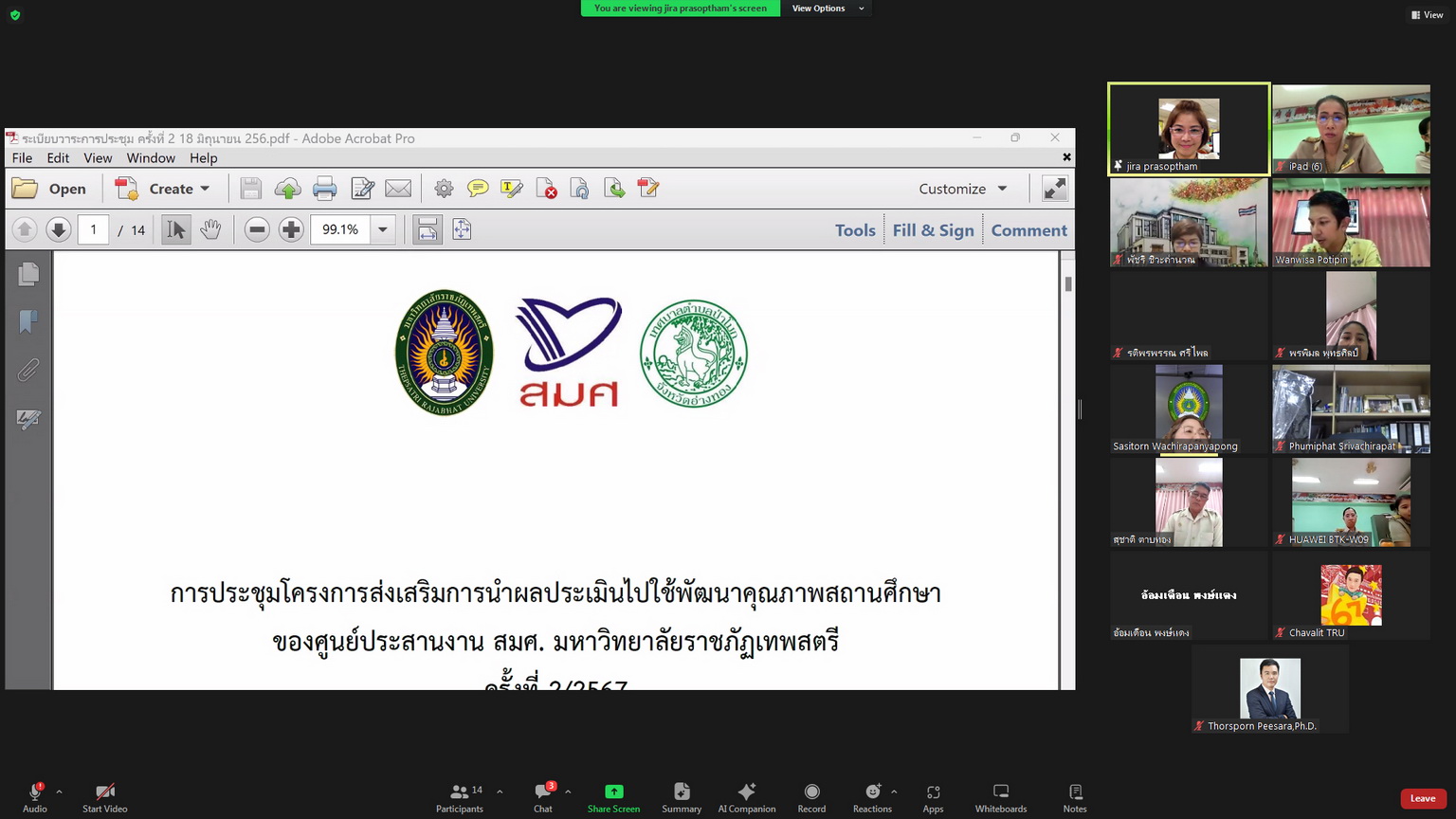Open the Customize toolbar dropdown
Viewport: 1456px width, 819px height.
[x=963, y=189]
